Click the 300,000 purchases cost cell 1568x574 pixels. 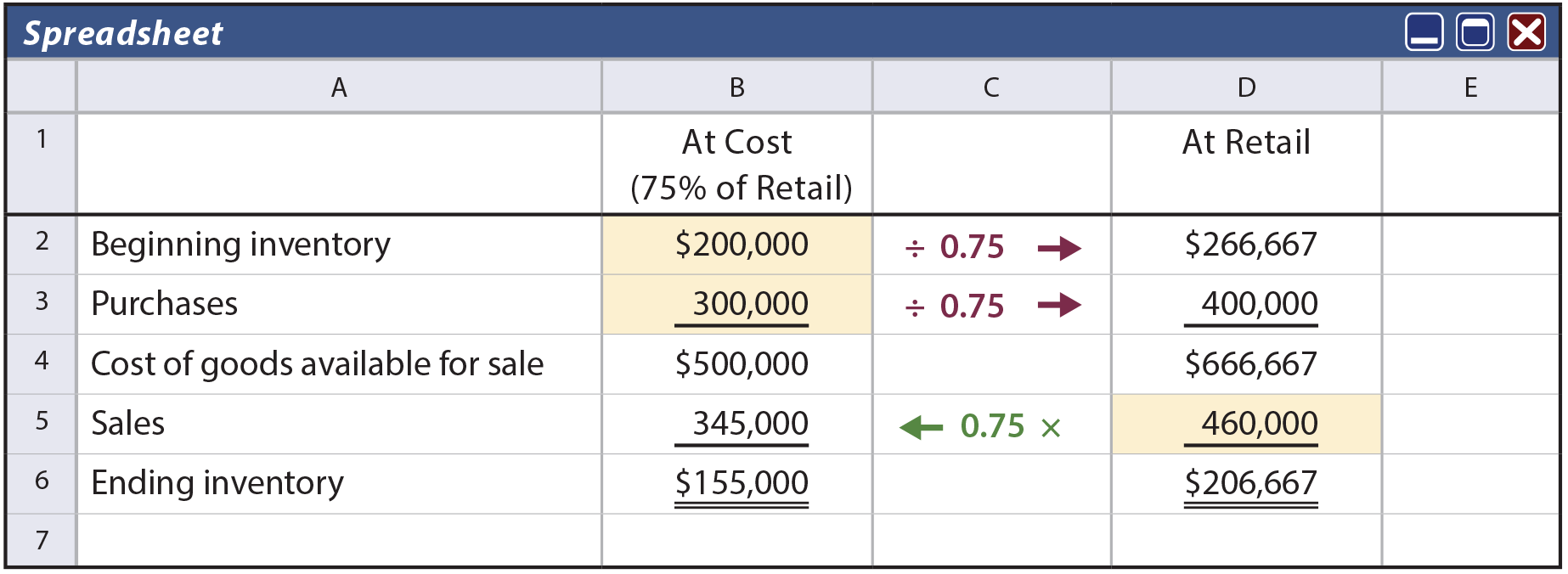[737, 303]
